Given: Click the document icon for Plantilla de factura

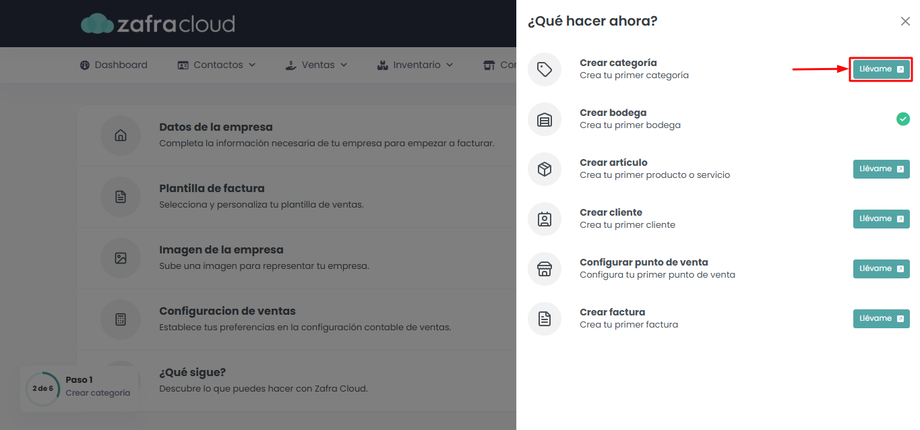Looking at the screenshot, I should [x=120, y=197].
